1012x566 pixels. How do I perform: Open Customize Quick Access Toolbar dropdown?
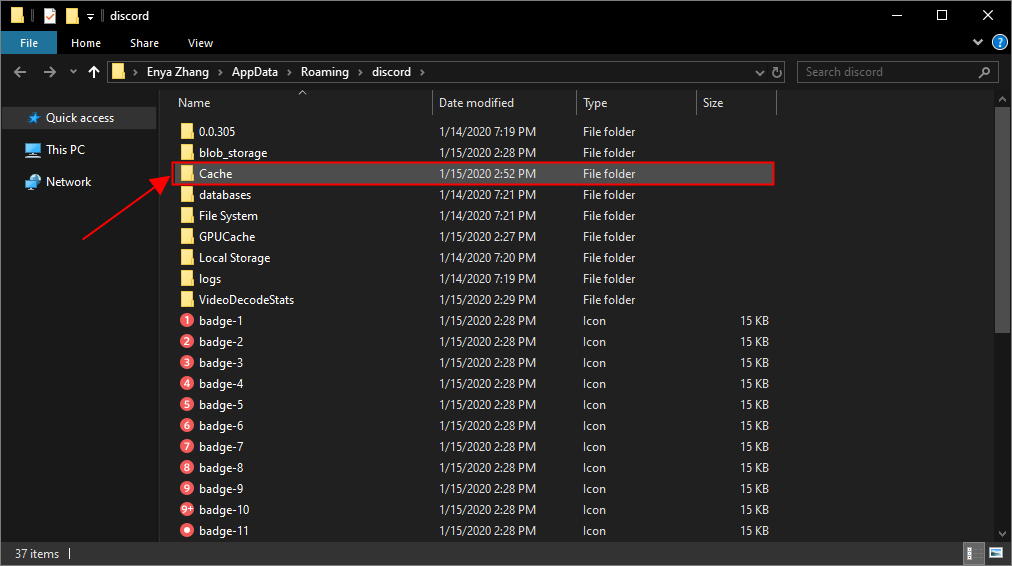(x=90, y=16)
